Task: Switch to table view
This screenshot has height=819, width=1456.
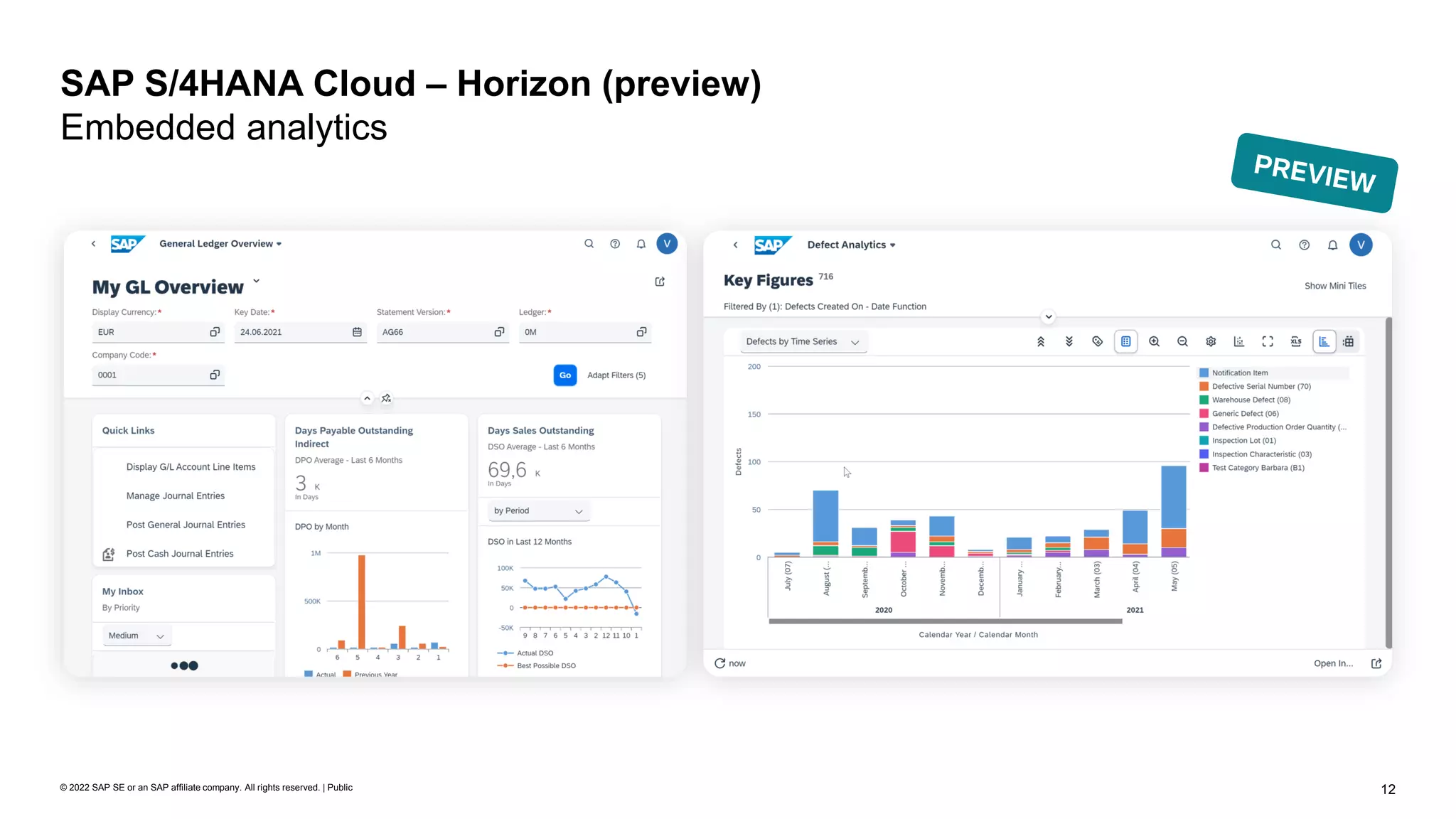Action: (x=1348, y=342)
